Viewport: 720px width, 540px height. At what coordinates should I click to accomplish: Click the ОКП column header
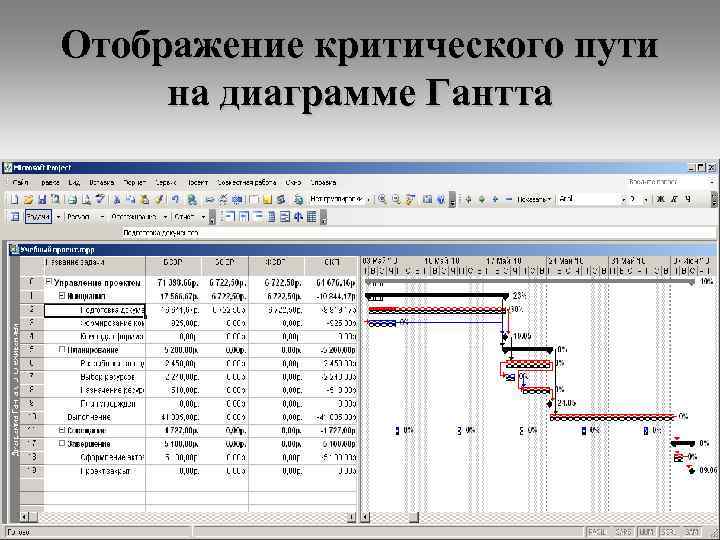coord(331,266)
